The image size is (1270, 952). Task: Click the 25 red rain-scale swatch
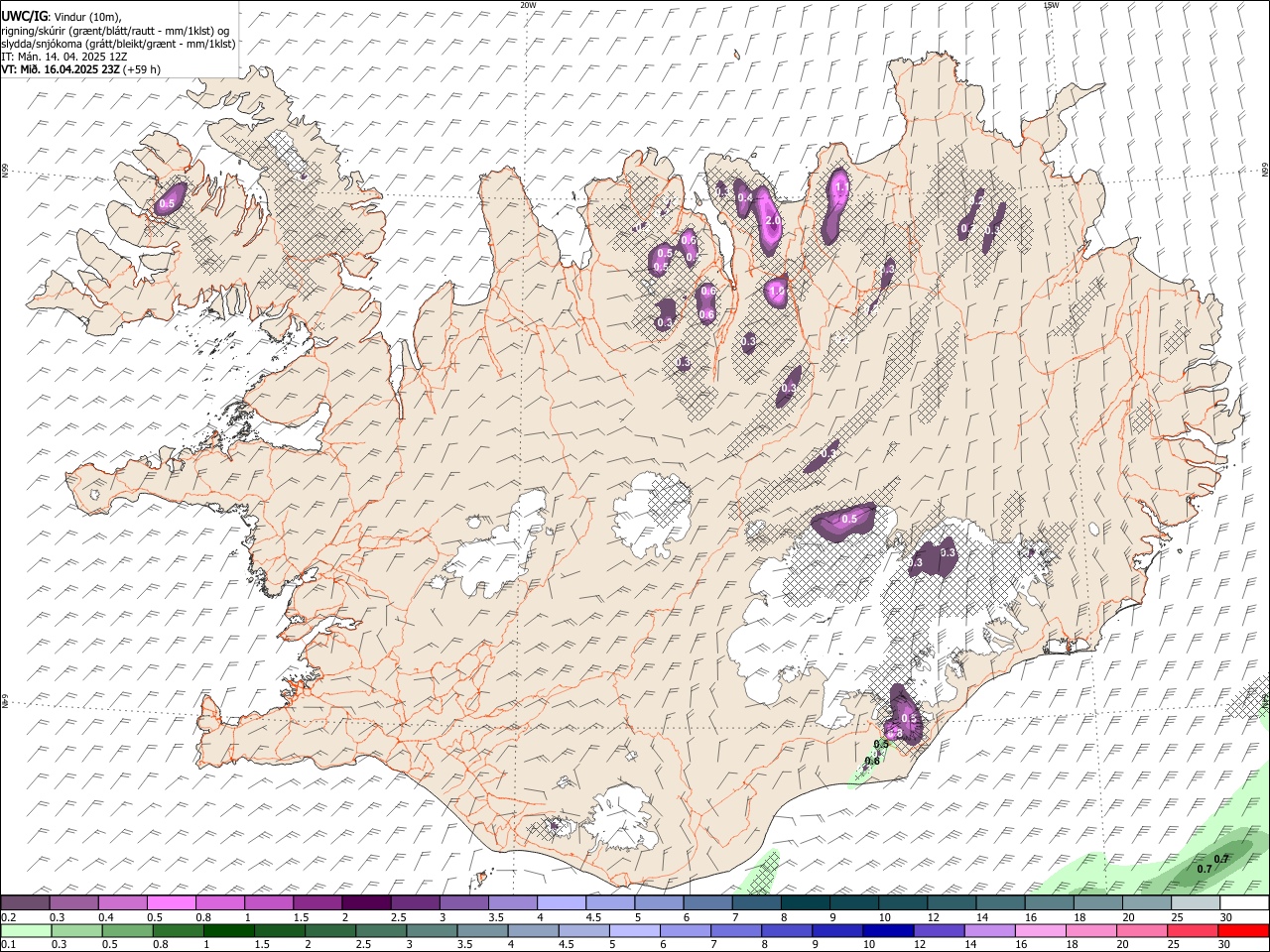point(1192,931)
